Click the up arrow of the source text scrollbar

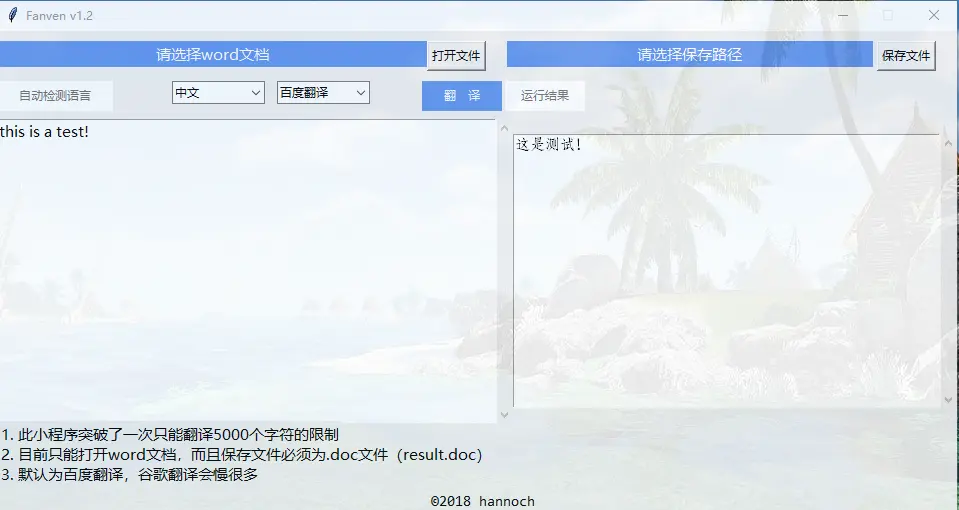pos(504,128)
